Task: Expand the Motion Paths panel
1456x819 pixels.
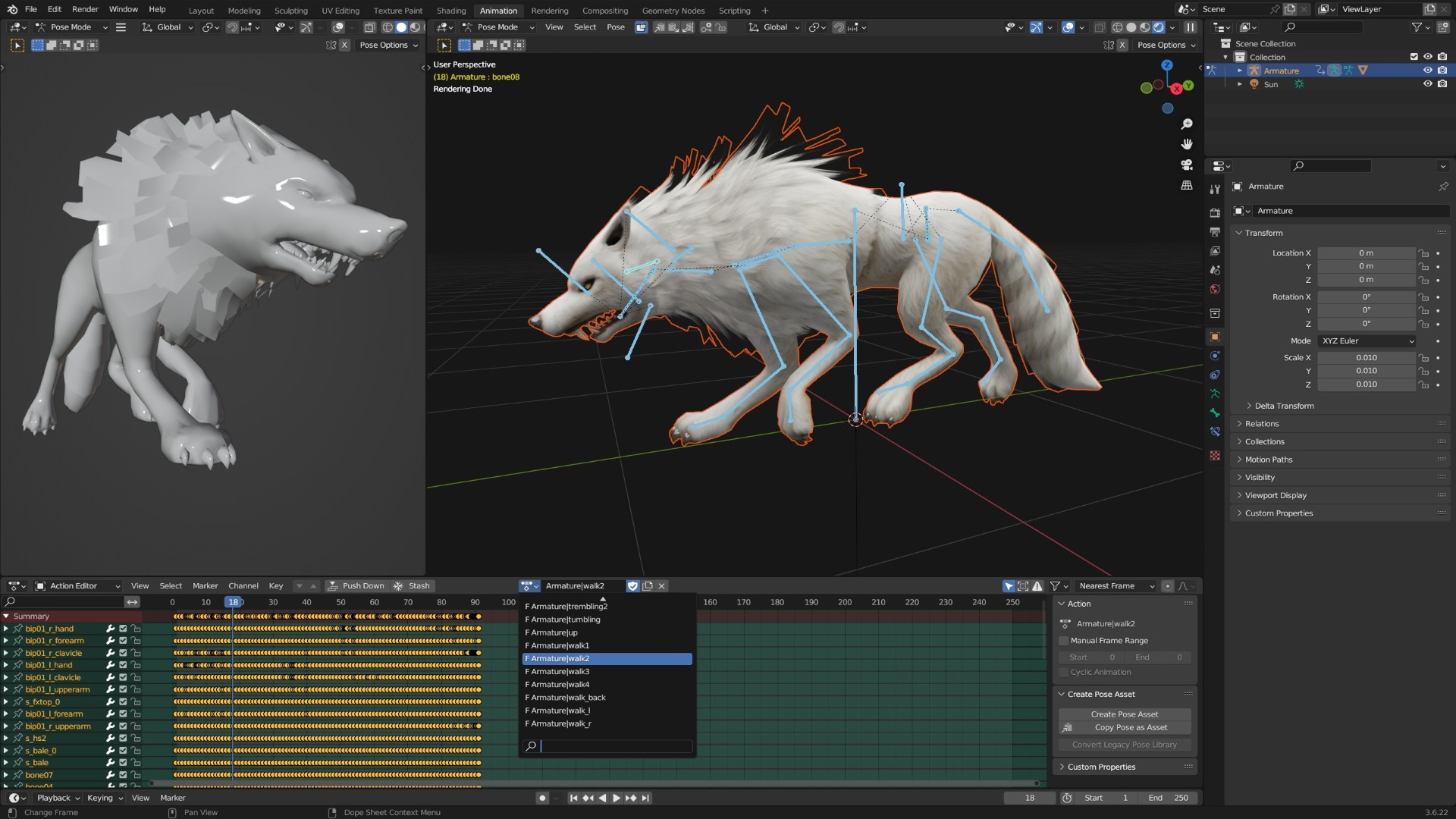Action: tap(1268, 460)
